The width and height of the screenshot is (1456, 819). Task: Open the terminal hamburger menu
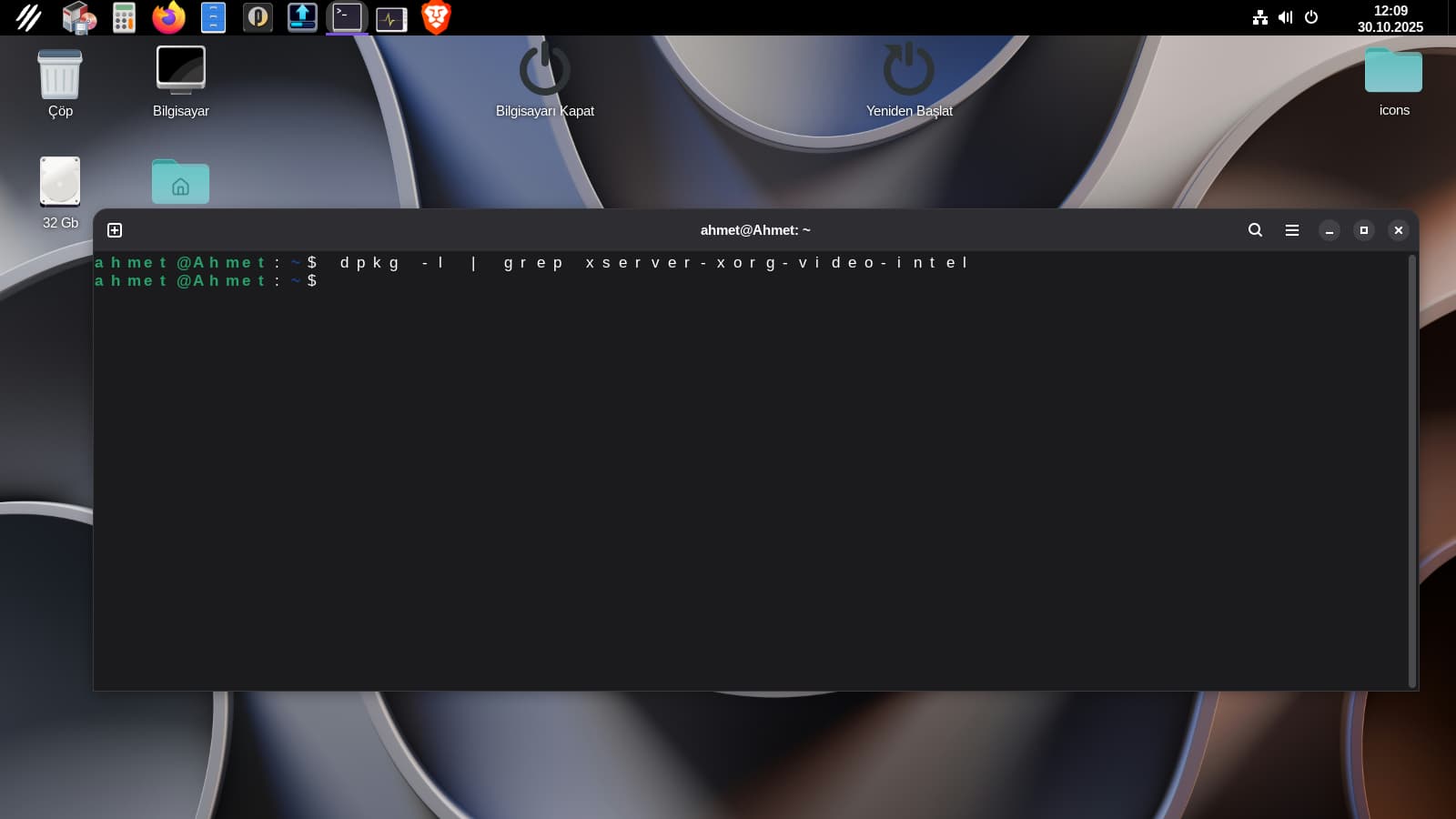click(x=1291, y=230)
